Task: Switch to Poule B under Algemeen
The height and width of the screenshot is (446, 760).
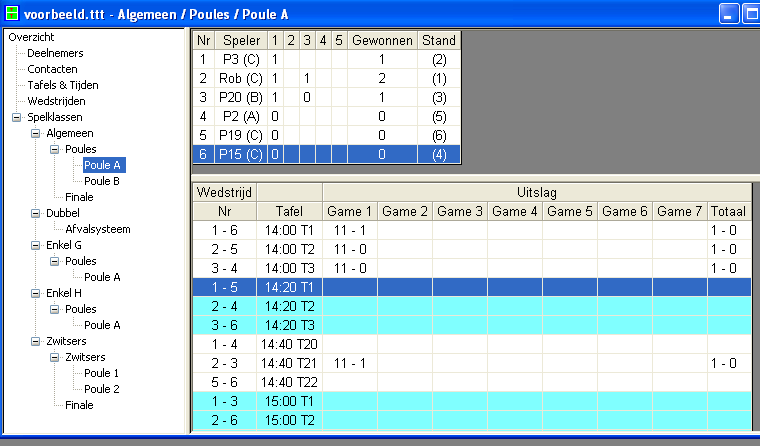Action: (102, 181)
